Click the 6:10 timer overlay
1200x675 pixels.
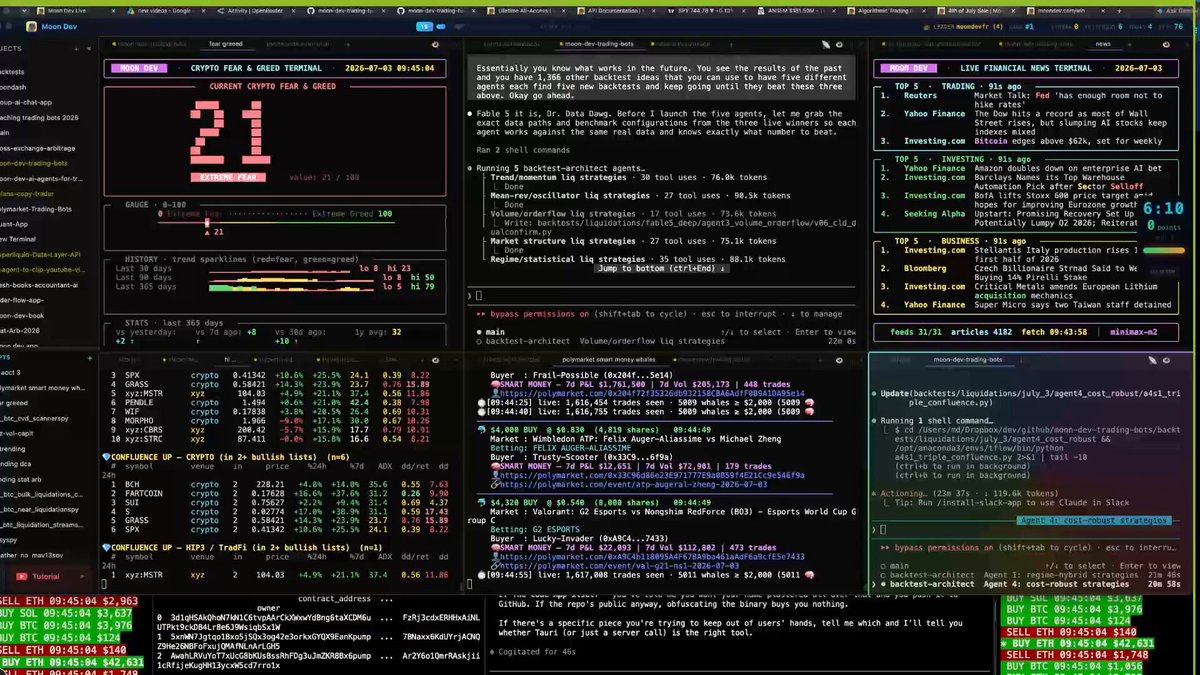click(1163, 209)
